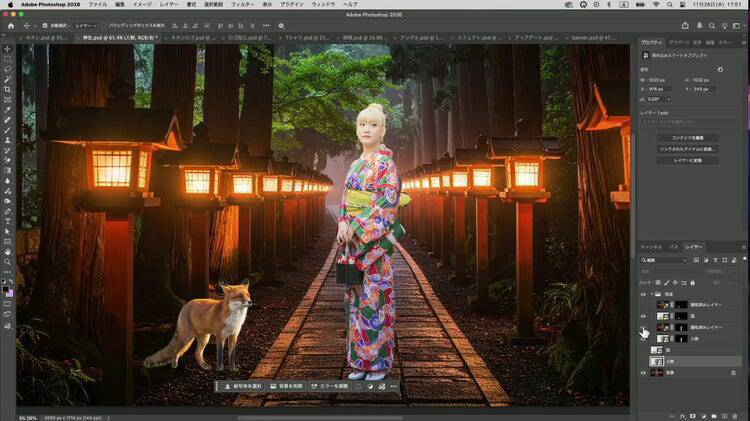The image size is (750, 421).
Task: Click 被写体を選択 in contextual taskbar
Action: point(243,386)
